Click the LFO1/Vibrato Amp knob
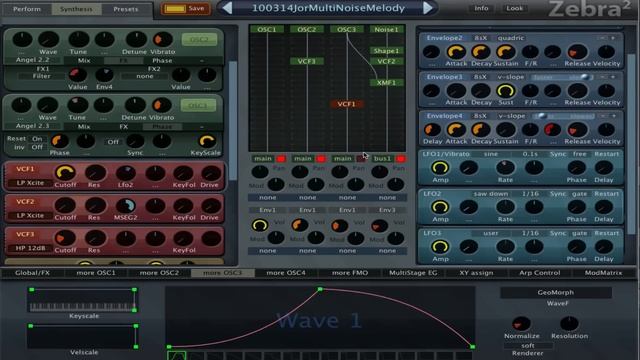640x360 pixels. pos(440,168)
